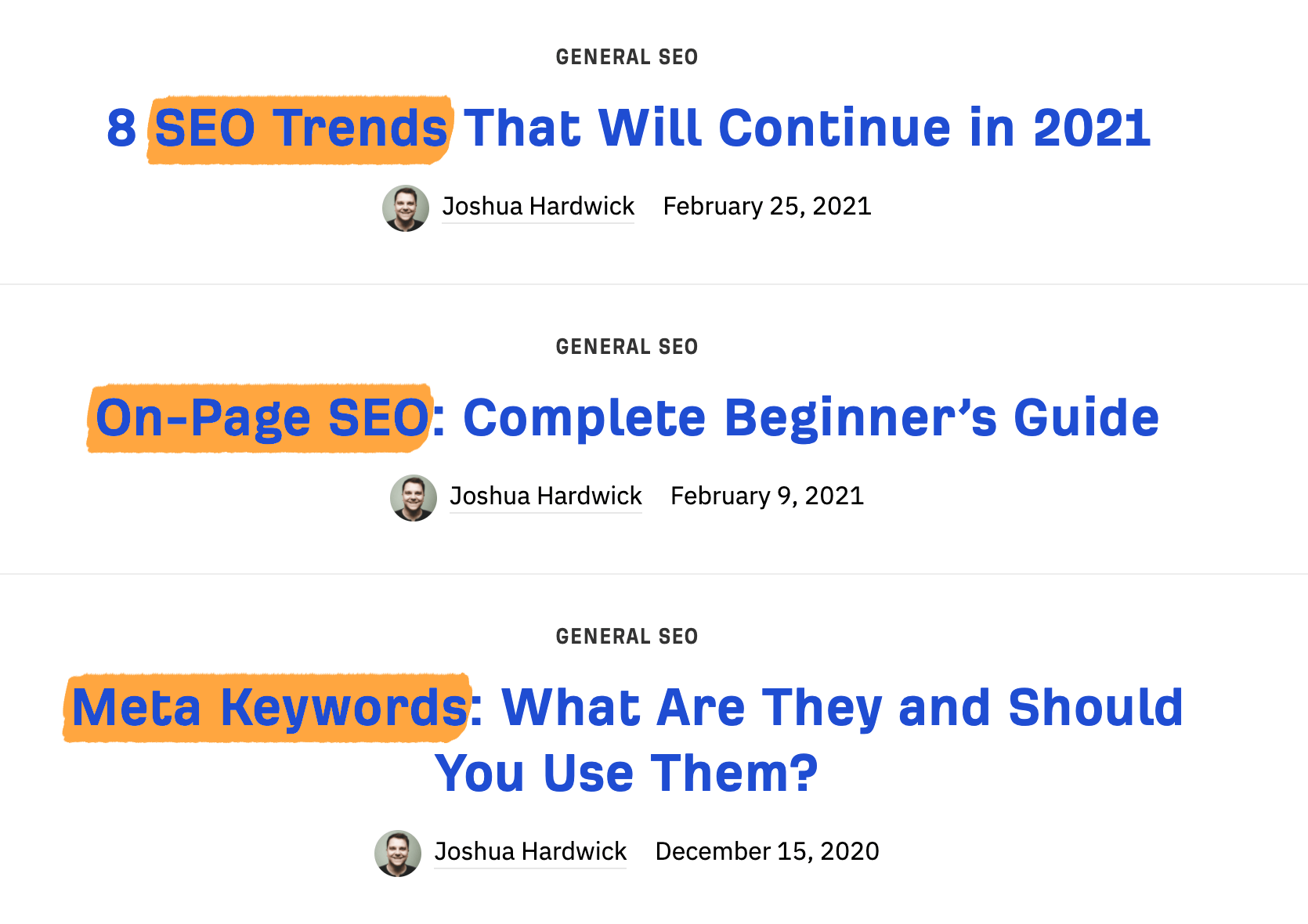Click the orange-highlighted "On-Page SEO" text

[262, 418]
